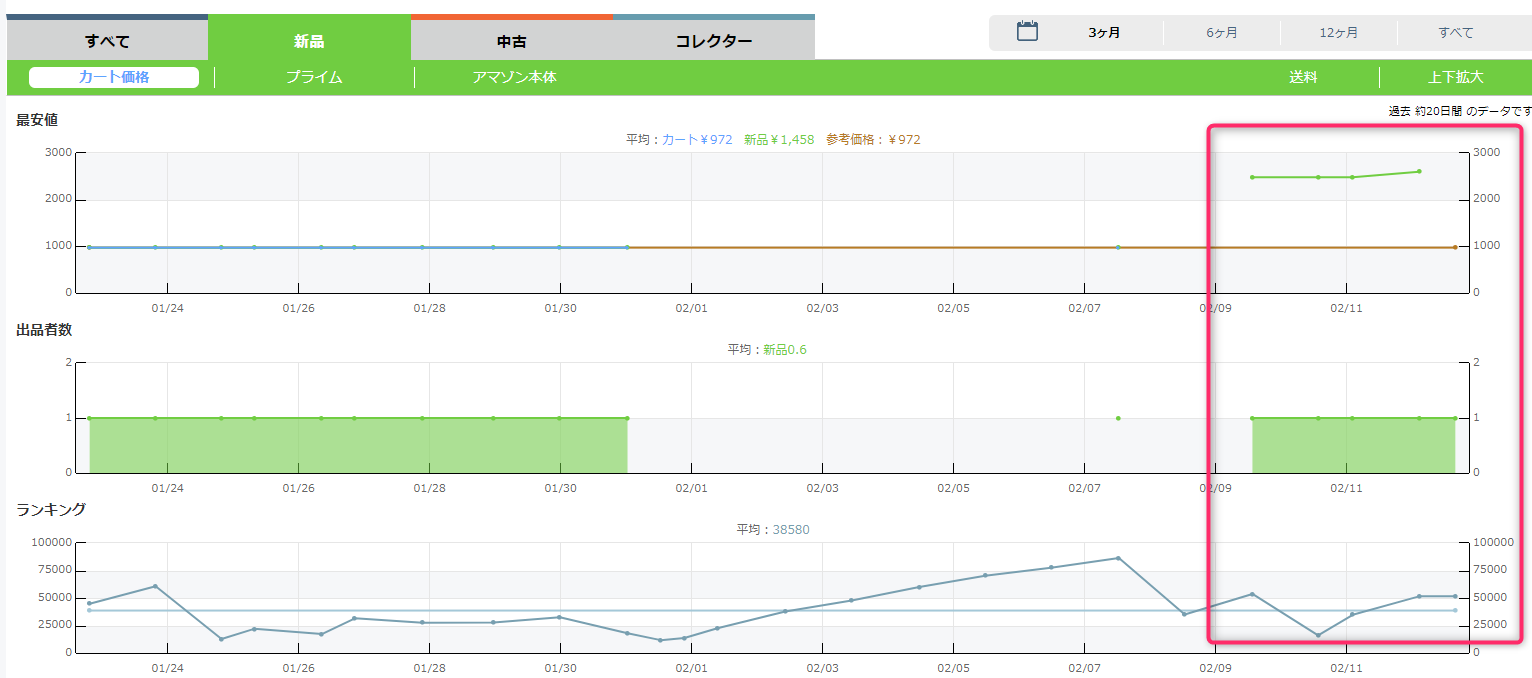Set chart period to 6ヶ月
Screen dimensions: 1532x678
point(1221,33)
